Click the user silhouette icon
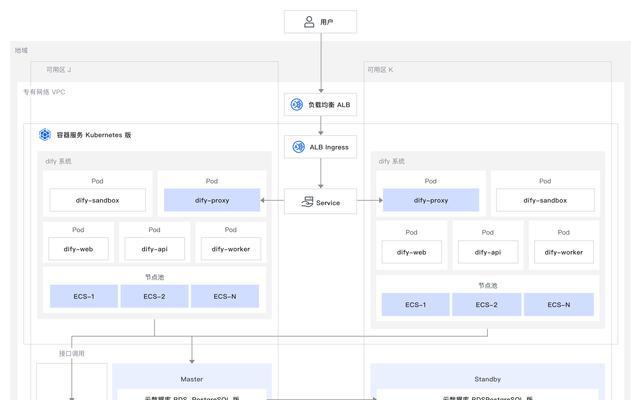This screenshot has width=641, height=400. 309,22
